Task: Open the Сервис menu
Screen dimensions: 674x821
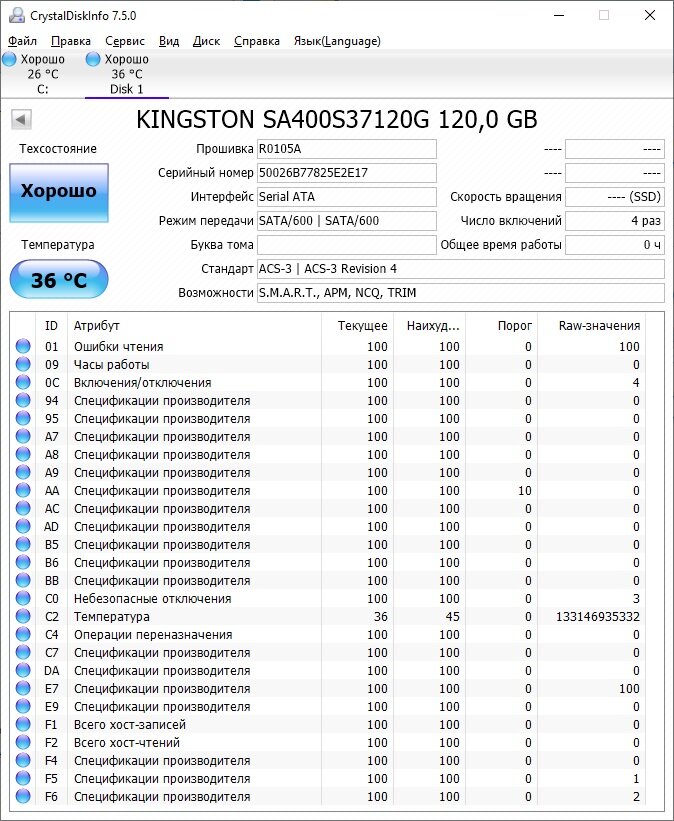Action: coord(125,41)
